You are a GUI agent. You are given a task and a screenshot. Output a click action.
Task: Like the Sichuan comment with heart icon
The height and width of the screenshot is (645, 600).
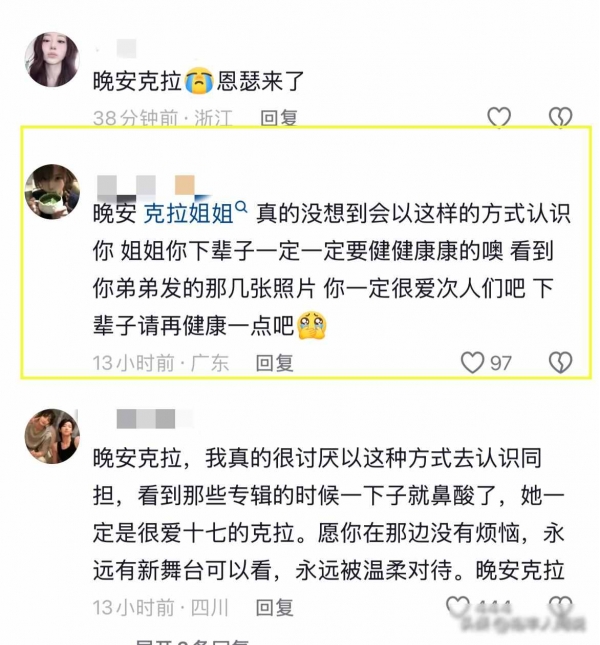point(457,606)
